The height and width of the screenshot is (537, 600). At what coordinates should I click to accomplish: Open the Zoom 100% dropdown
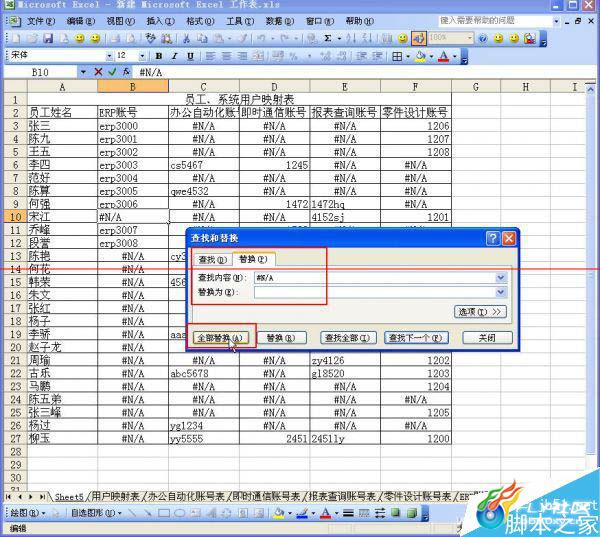(469, 38)
